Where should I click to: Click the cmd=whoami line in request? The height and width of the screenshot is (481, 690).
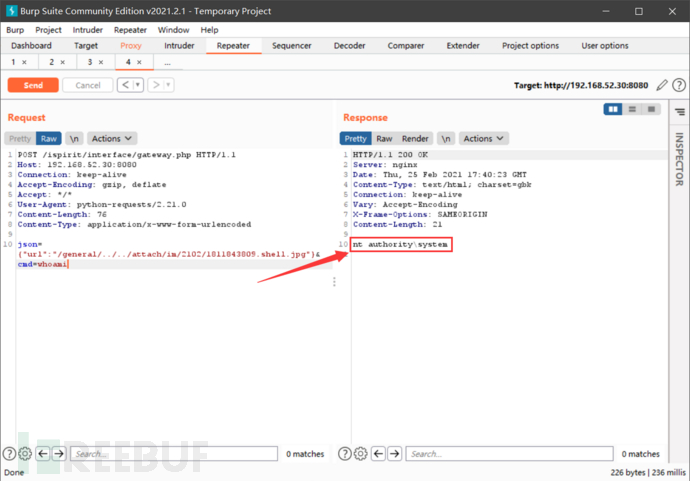[x=43, y=264]
